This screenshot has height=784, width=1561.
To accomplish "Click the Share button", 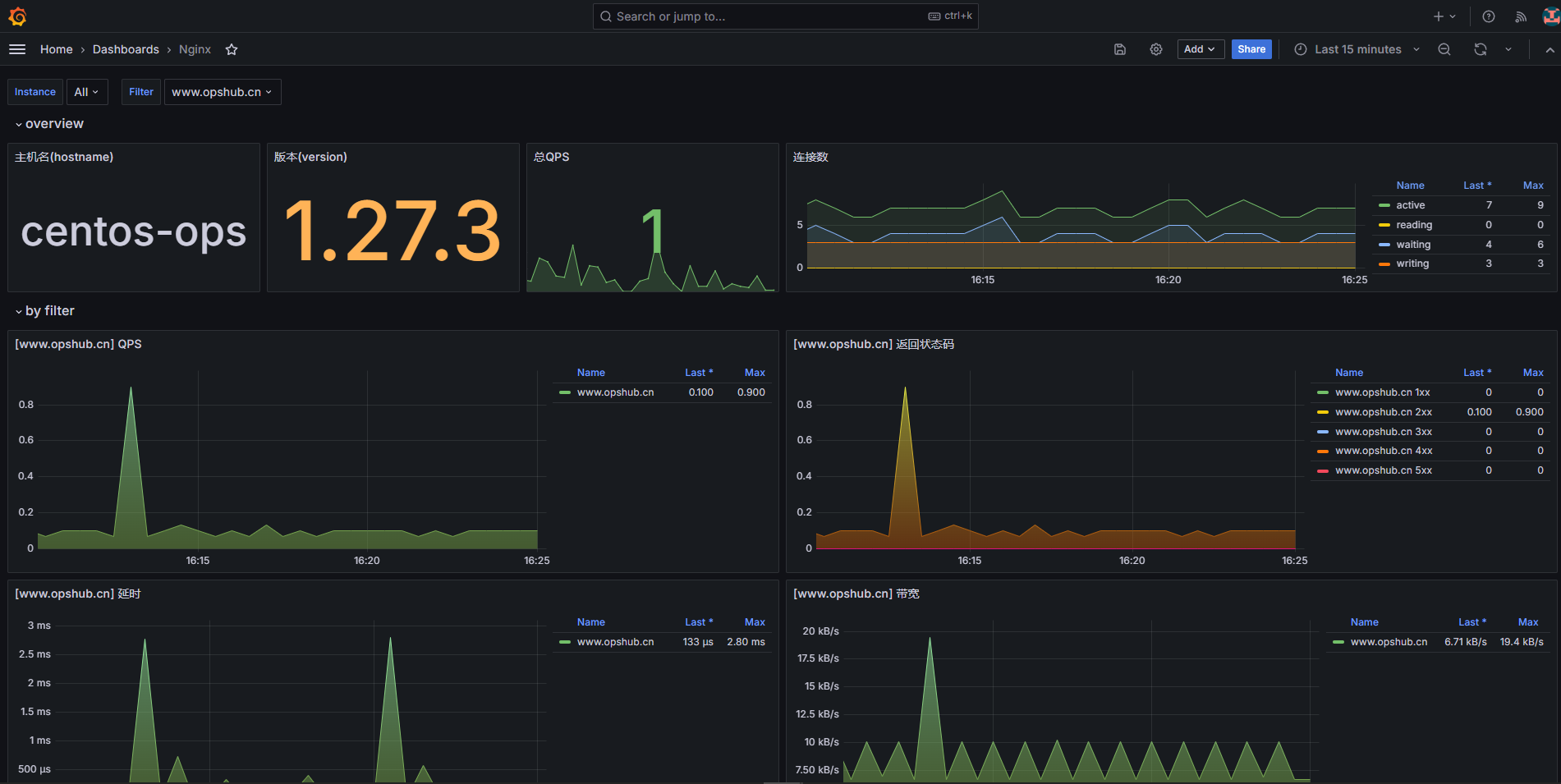I will (1251, 49).
